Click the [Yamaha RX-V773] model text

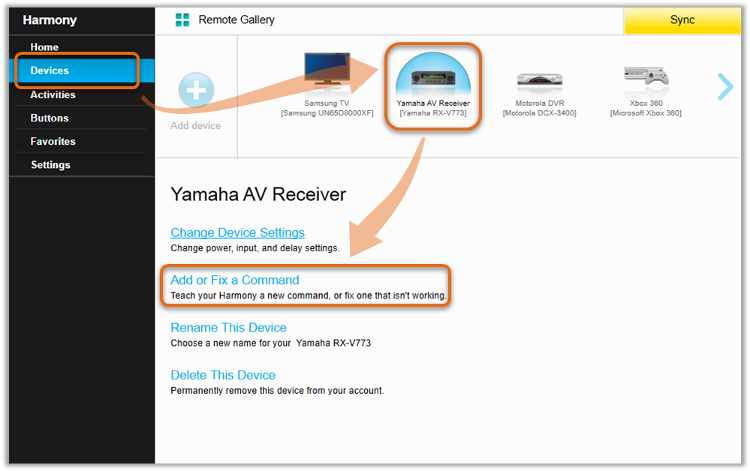[433, 113]
